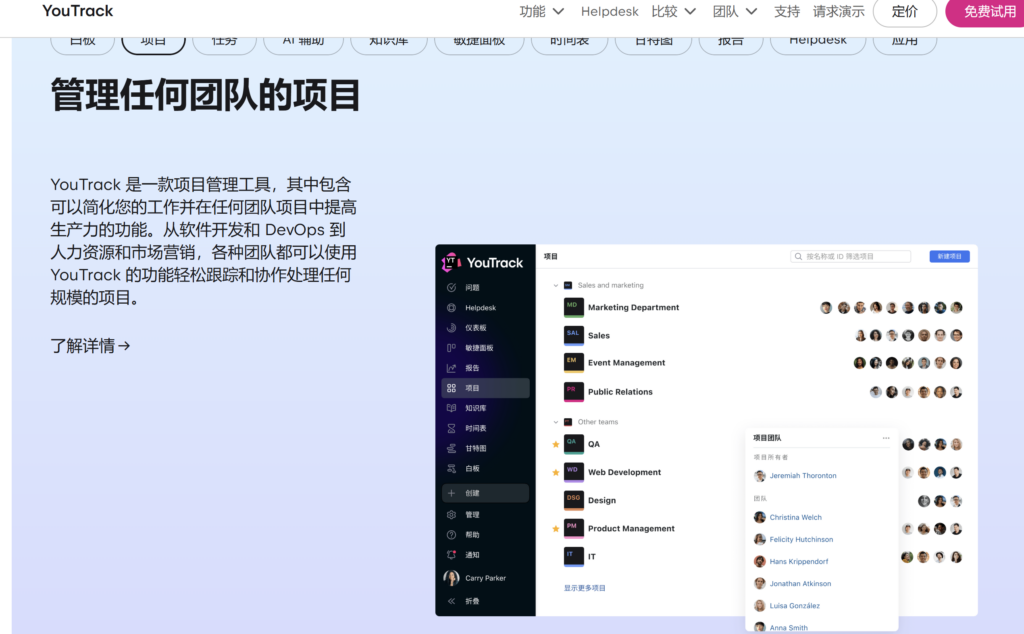Toggle the favorite star next to Web Development

[556, 473]
